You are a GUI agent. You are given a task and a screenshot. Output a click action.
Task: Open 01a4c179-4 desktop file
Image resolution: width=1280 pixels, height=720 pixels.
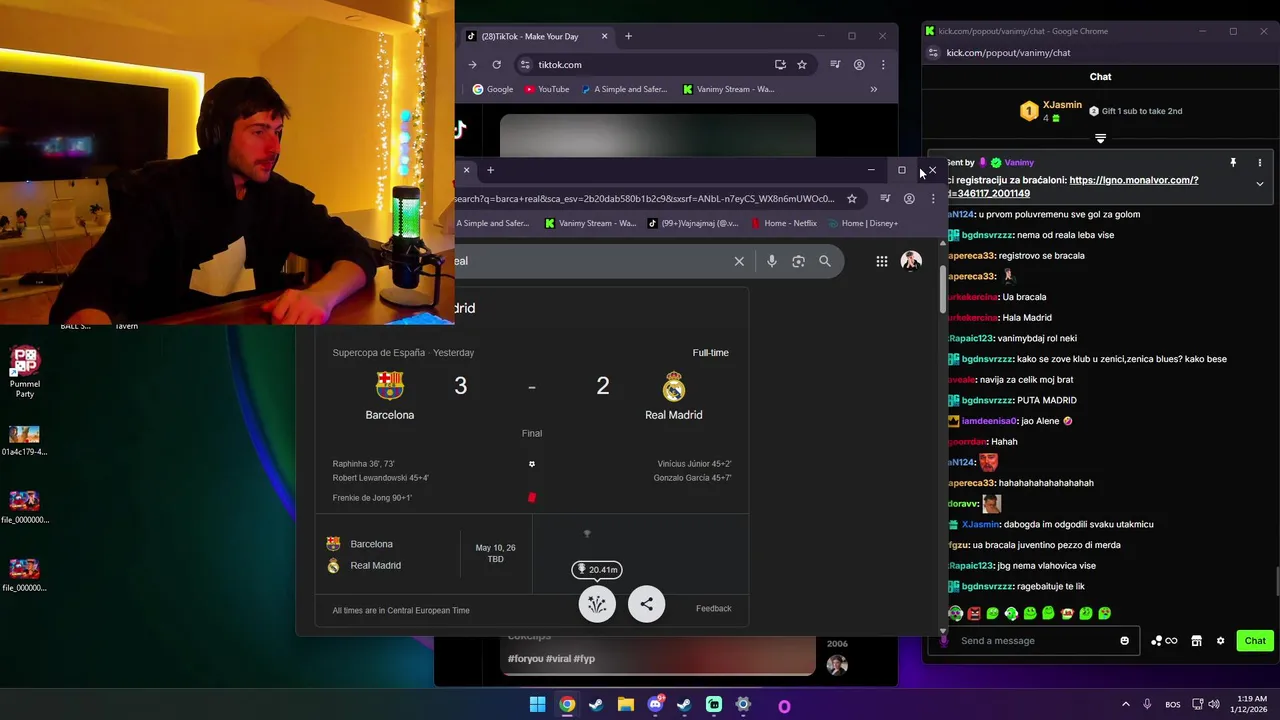tap(24, 440)
